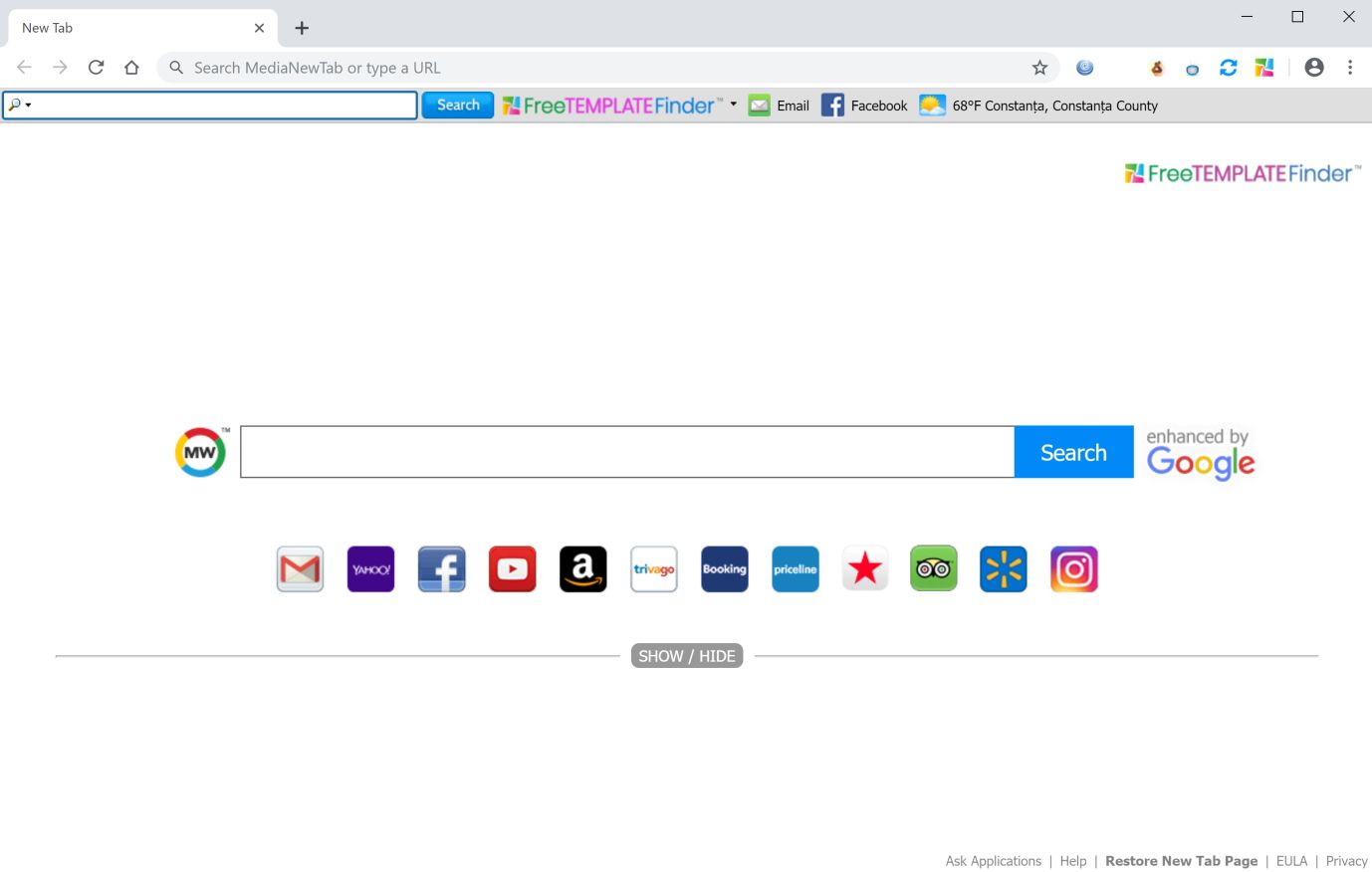Click the colorful FreeTemplateFinder extension icon
The height and width of the screenshot is (872, 1372).
point(1264,68)
